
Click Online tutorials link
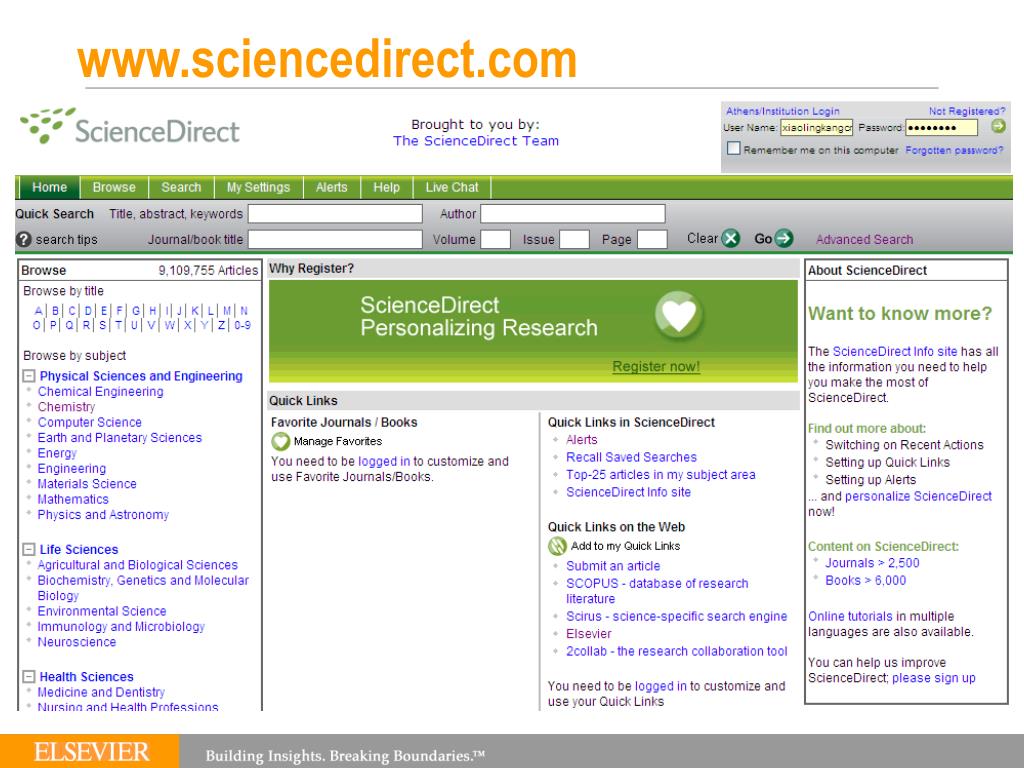point(850,616)
